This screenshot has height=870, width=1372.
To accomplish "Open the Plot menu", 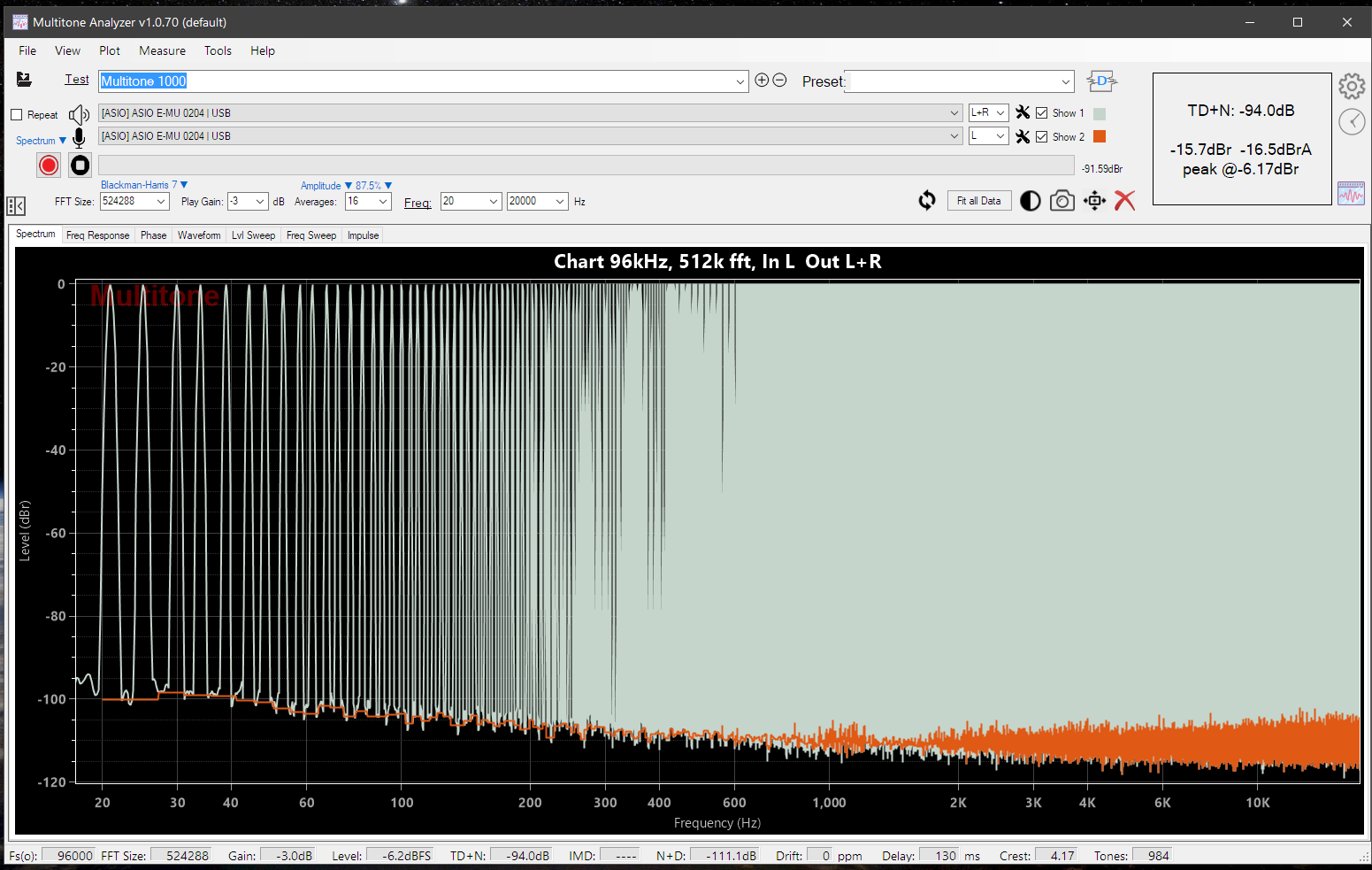I will tap(110, 50).
